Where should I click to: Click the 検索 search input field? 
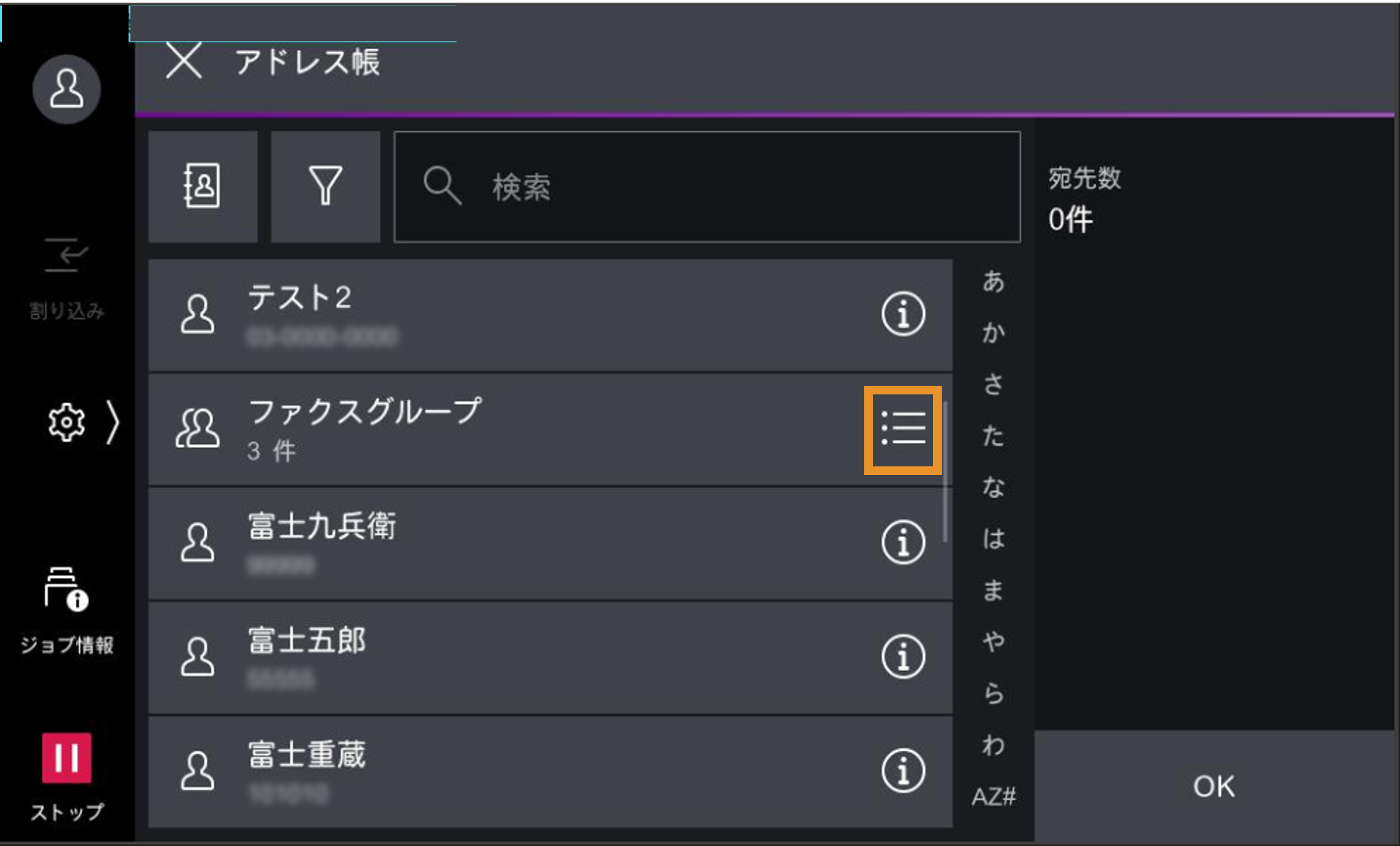707,186
